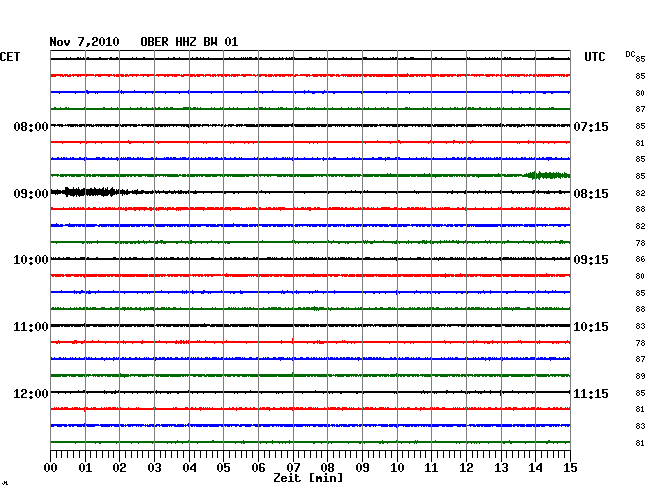
Task: Click minute tick label '14'
Action: pos(535,467)
